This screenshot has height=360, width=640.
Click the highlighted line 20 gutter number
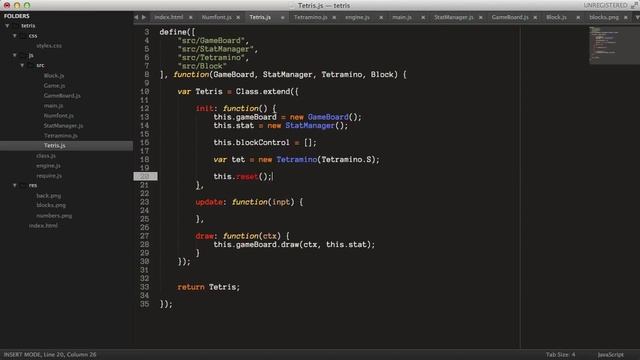tap(145, 176)
